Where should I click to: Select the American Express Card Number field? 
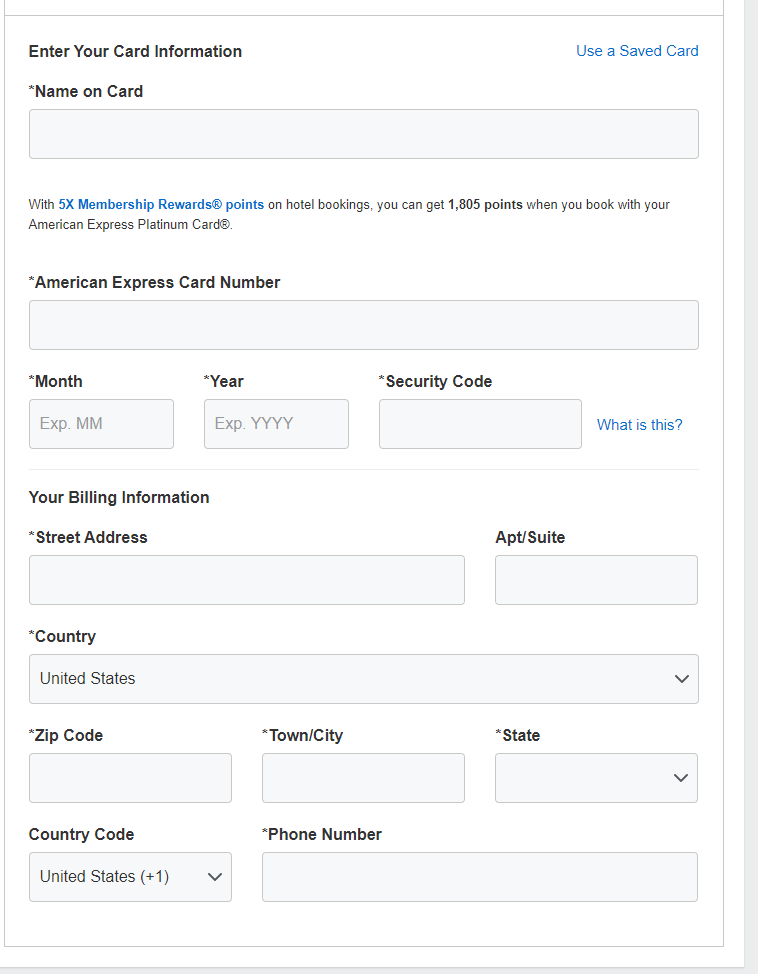[x=363, y=325]
